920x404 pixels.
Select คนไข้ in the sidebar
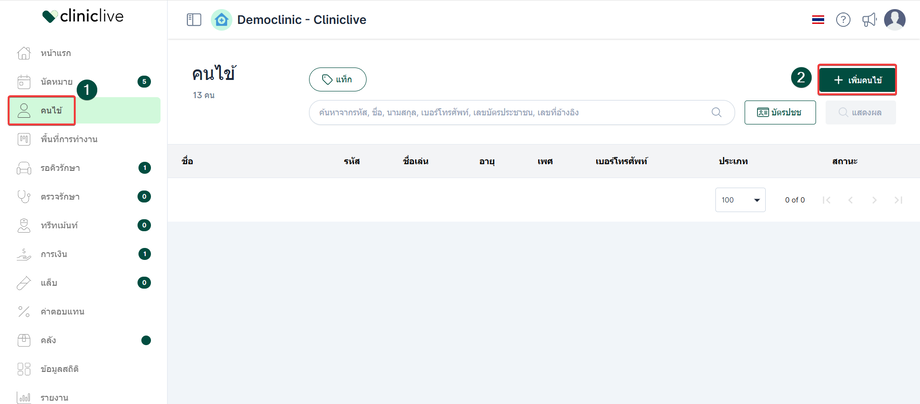click(x=50, y=110)
